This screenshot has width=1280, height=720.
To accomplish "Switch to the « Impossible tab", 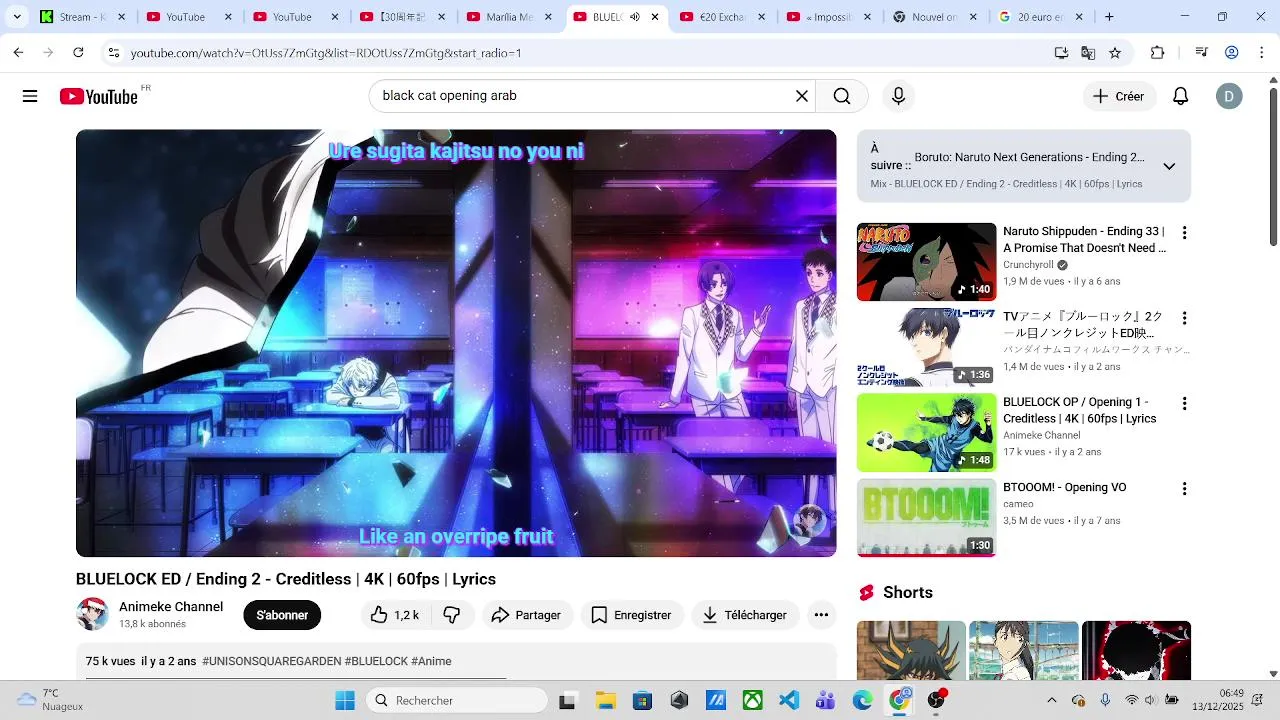I will point(829,17).
